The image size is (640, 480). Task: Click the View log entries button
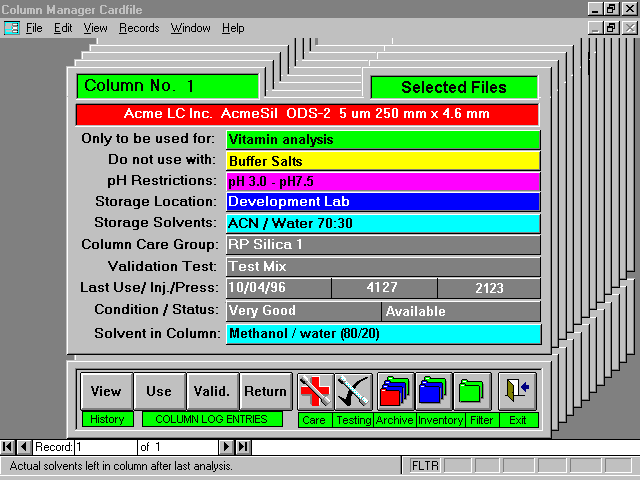107,391
